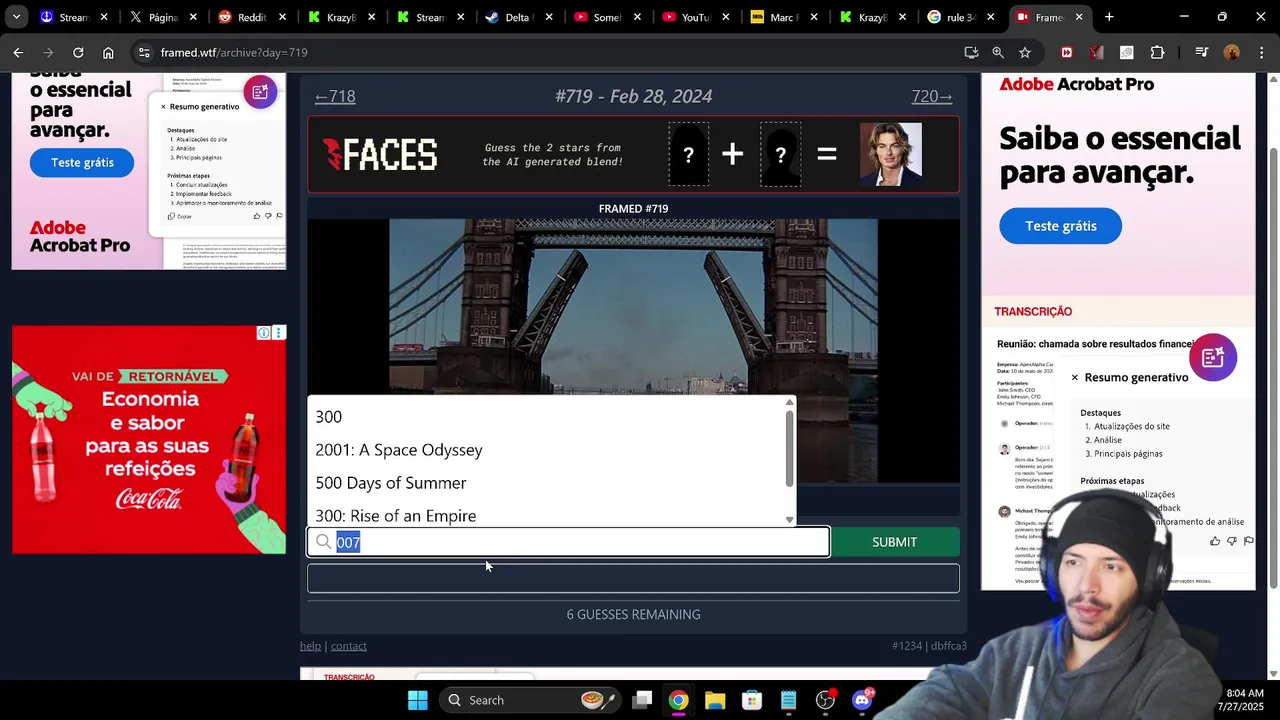Click the second mystery star silhouette

[x=780, y=154]
